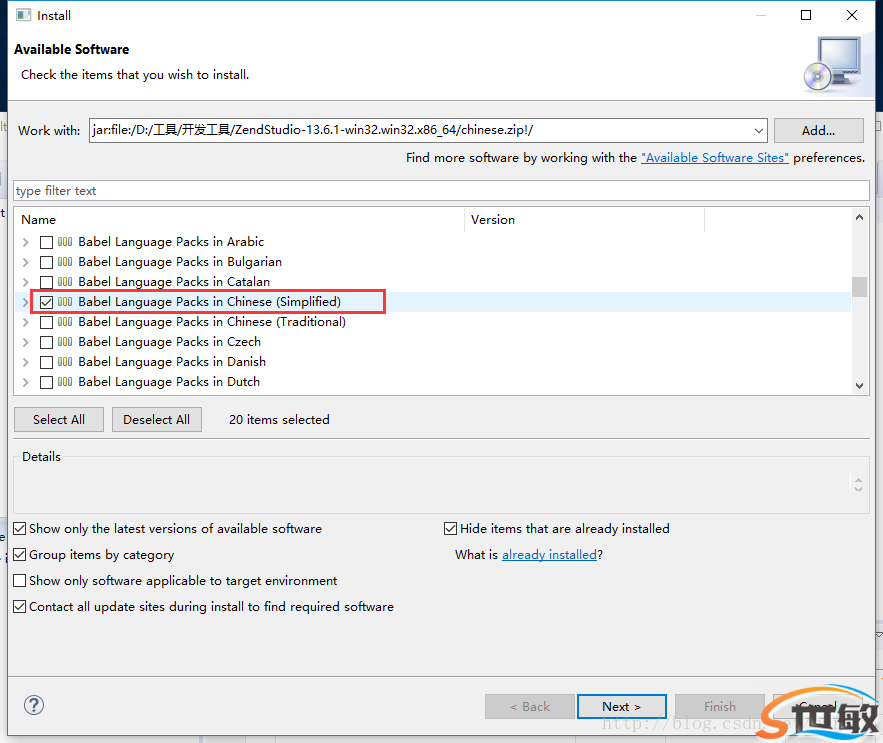Viewport: 883px width, 743px height.
Task: Click the Danish language pack category icon
Action: tap(65, 362)
